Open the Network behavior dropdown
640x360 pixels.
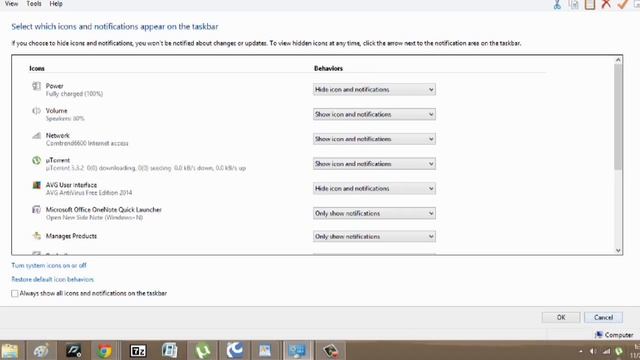(374, 139)
